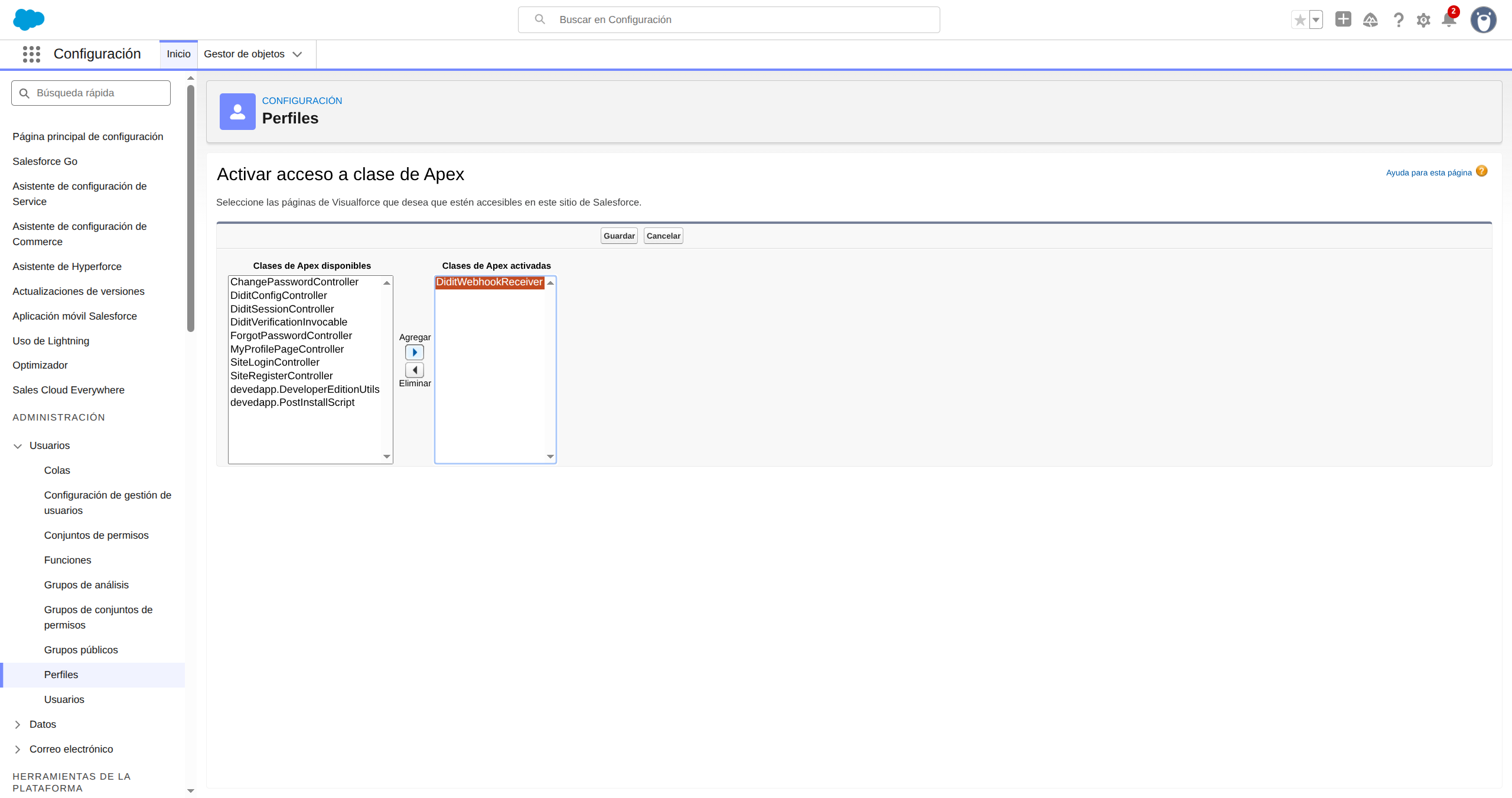
Task: Click the help question mark icon
Action: (1398, 19)
